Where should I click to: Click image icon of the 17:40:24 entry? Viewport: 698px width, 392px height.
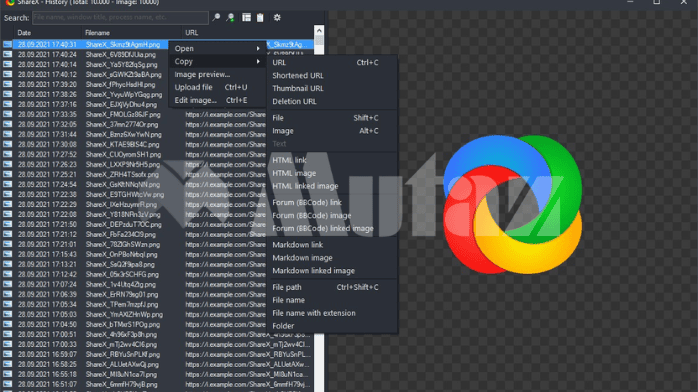pos(8,54)
